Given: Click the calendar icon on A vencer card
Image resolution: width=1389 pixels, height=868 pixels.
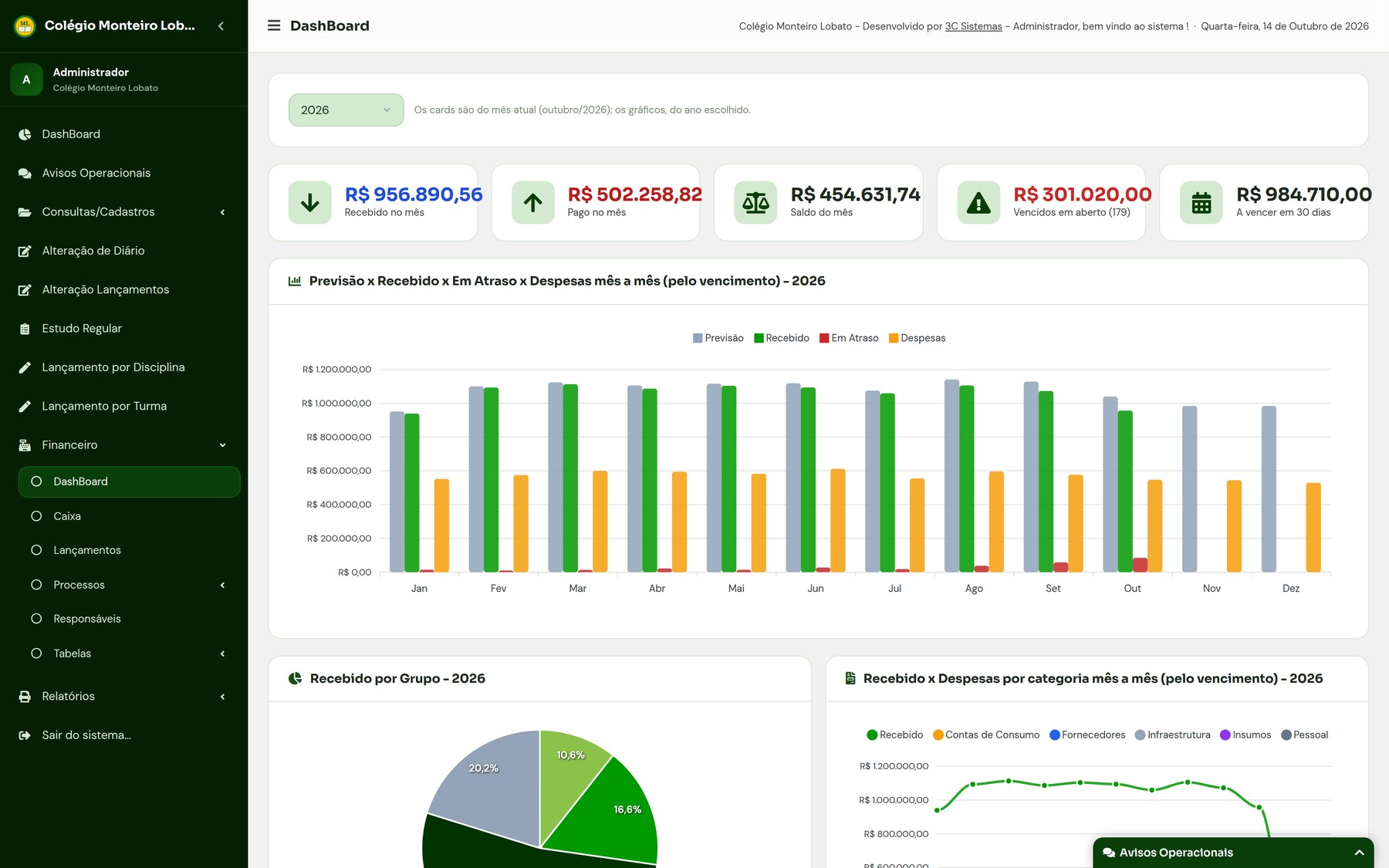Looking at the screenshot, I should tap(1201, 203).
